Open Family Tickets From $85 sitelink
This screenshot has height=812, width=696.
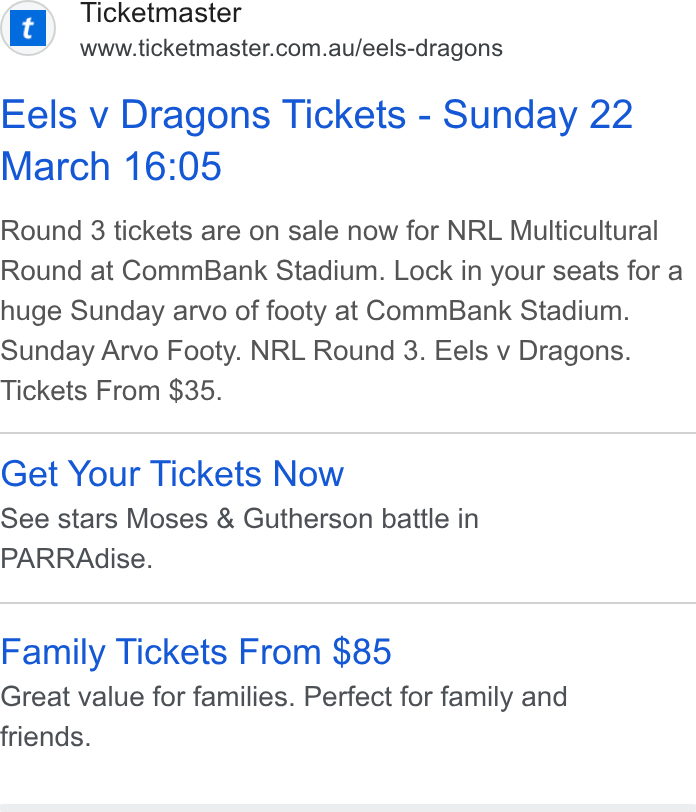(196, 651)
